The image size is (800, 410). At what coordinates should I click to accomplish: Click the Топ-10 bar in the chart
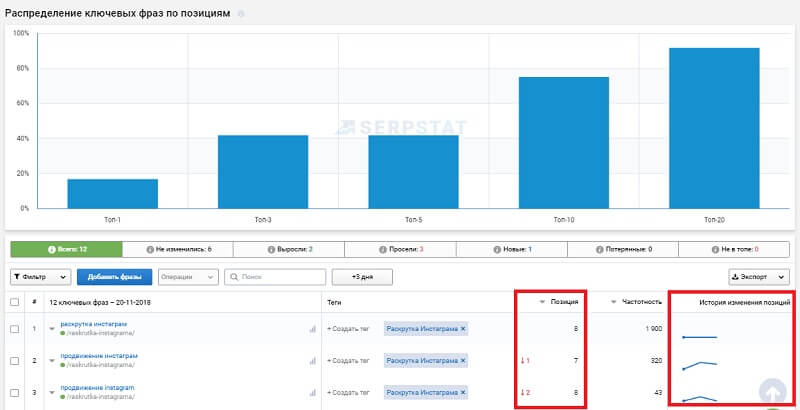[x=563, y=142]
